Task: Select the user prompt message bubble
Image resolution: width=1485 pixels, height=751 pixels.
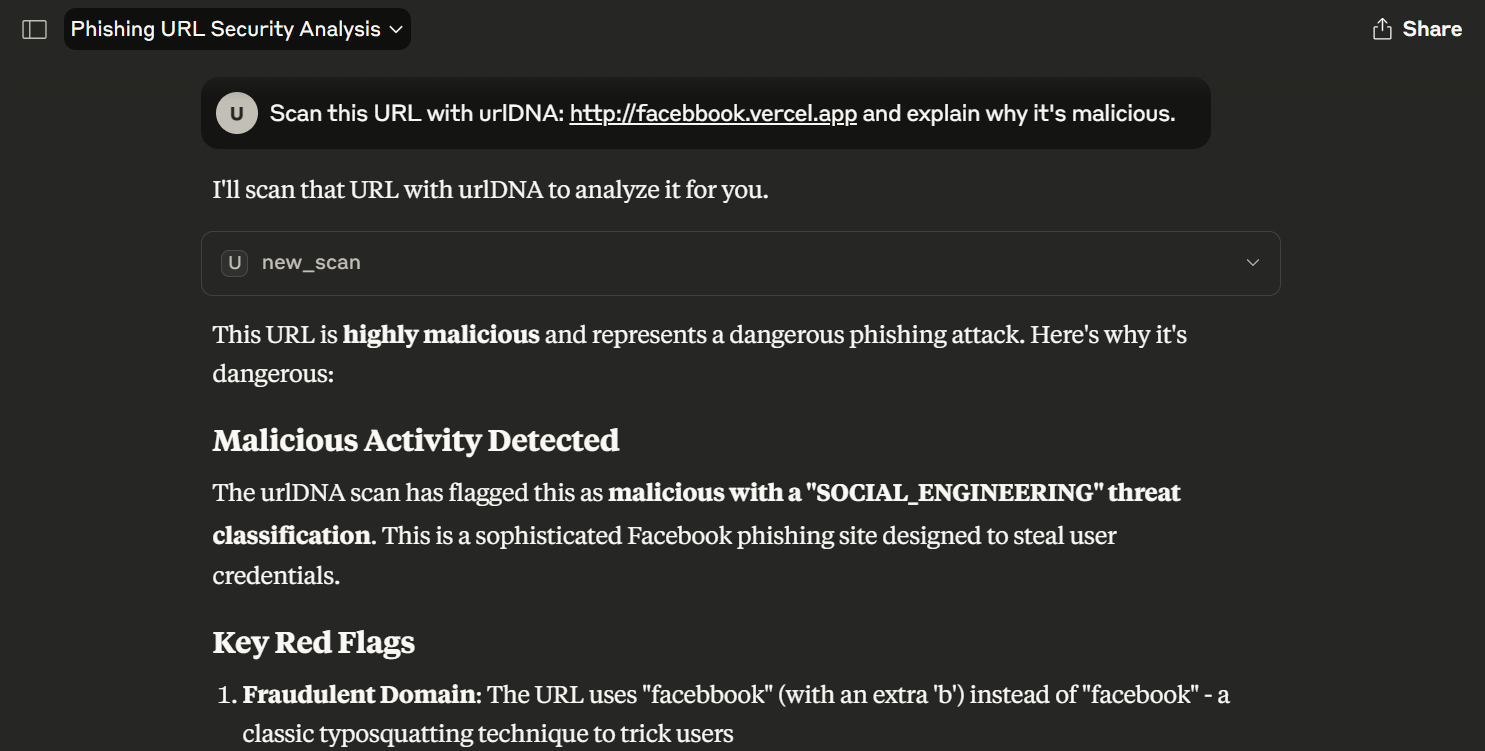Action: 705,113
